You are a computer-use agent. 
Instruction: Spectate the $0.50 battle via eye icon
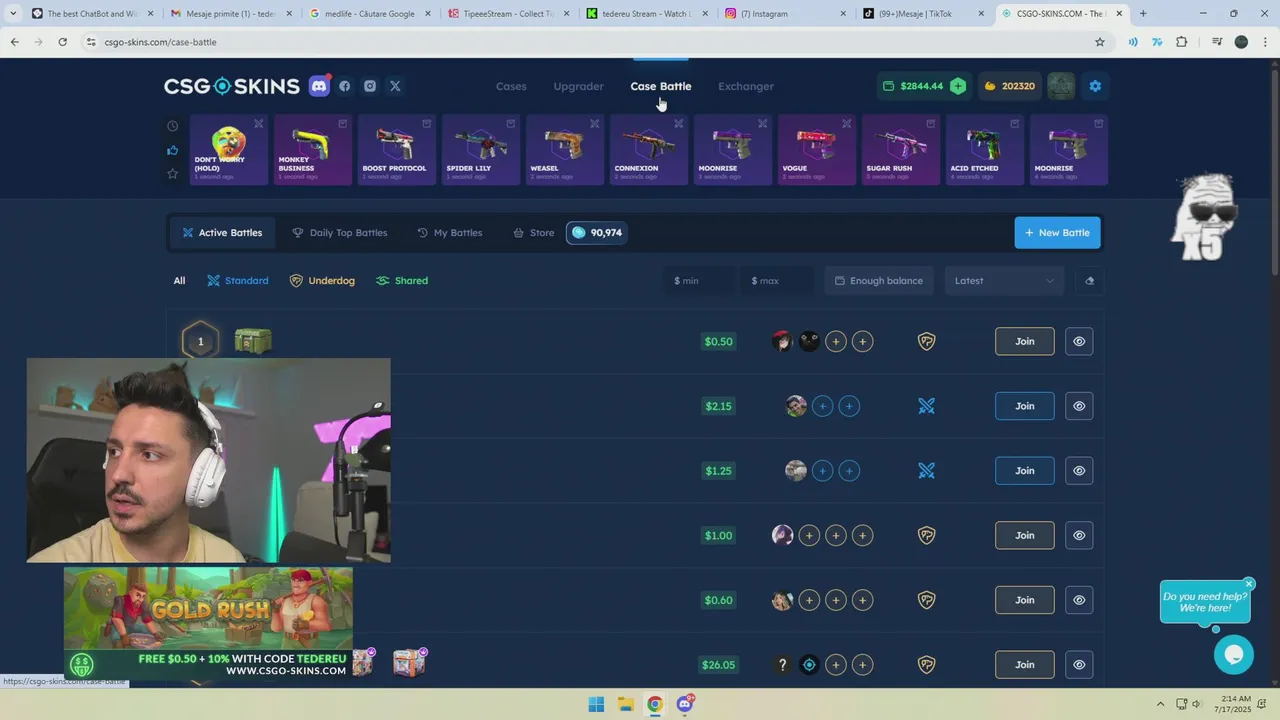pos(1079,341)
